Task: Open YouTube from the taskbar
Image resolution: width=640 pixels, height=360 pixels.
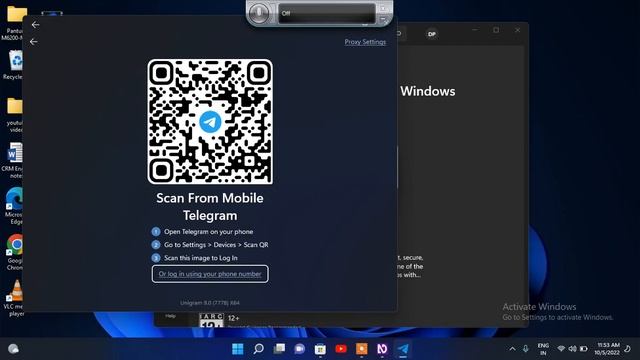Action: (x=341, y=349)
